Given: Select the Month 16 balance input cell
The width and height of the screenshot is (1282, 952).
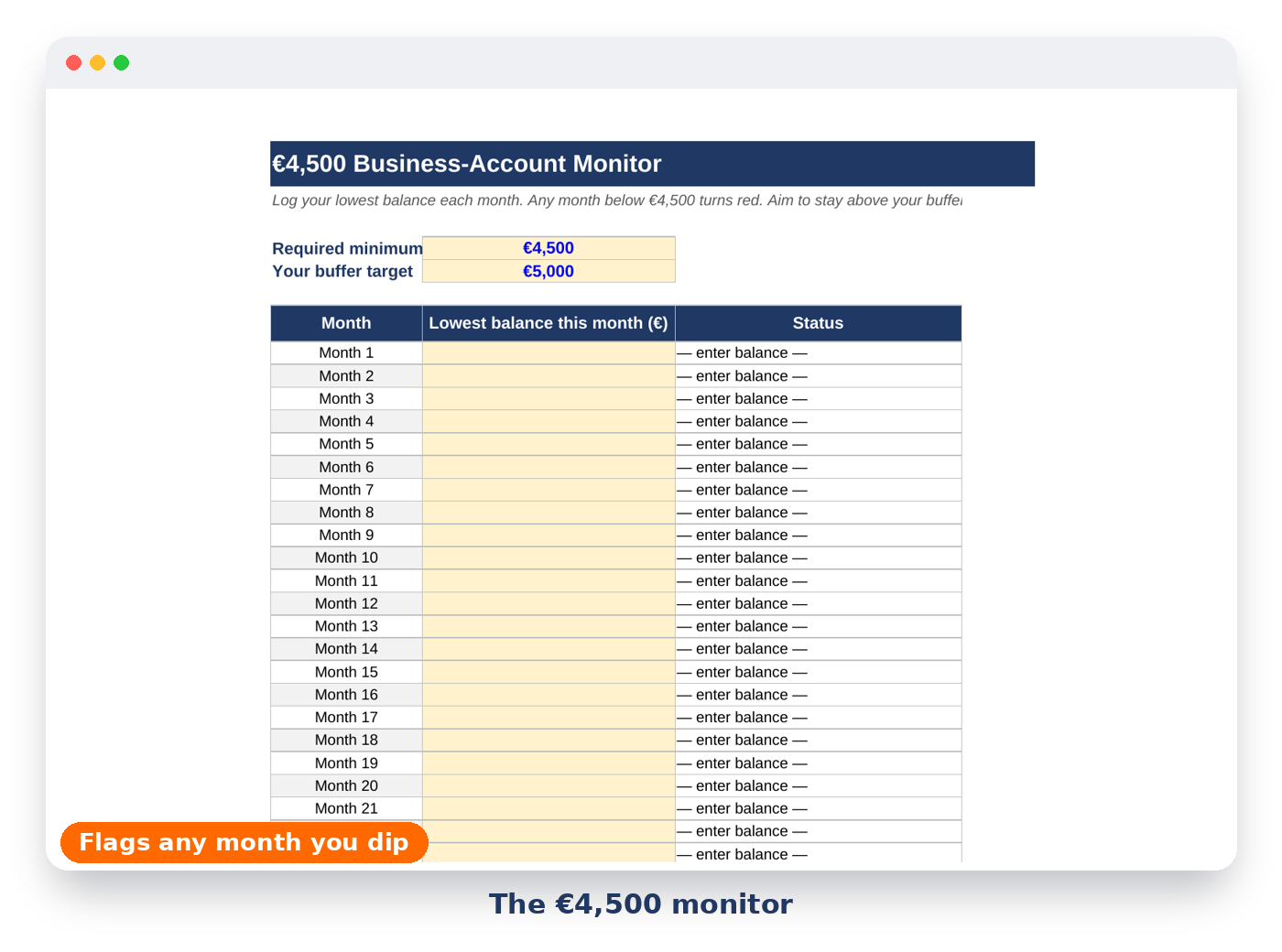Looking at the screenshot, I should point(549,695).
